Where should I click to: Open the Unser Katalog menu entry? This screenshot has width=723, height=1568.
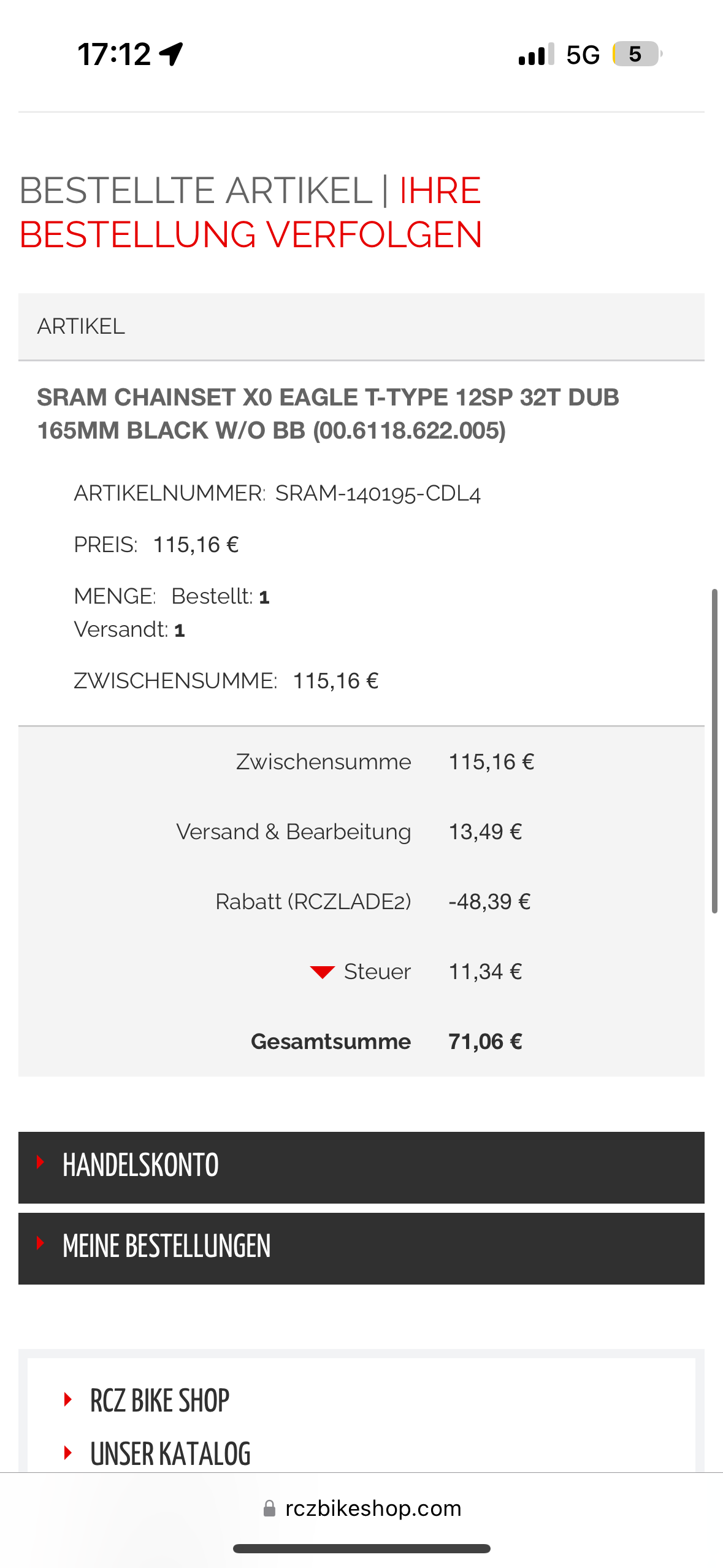point(170,1453)
